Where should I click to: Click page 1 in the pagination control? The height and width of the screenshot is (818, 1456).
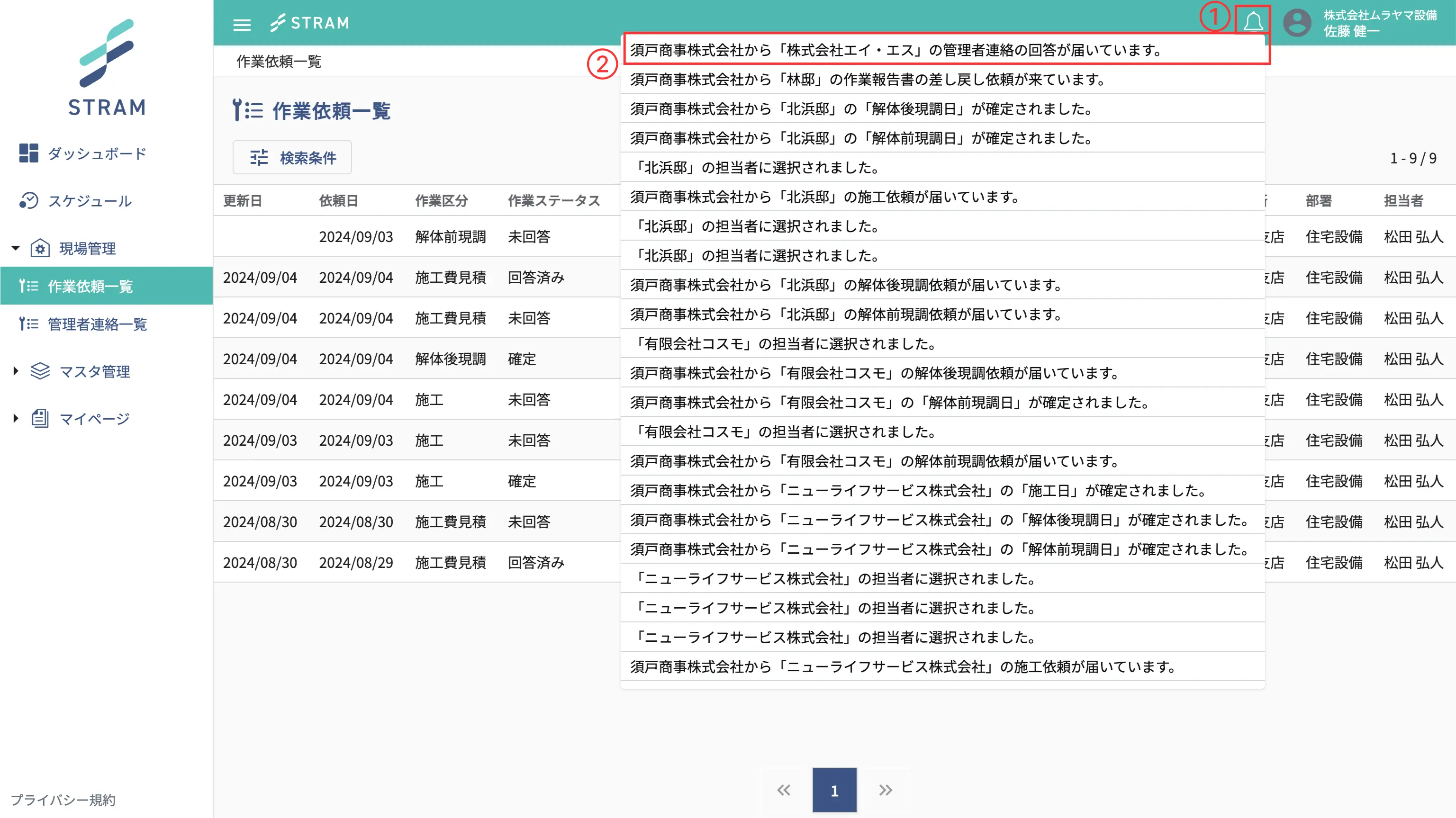pyautogui.click(x=834, y=791)
